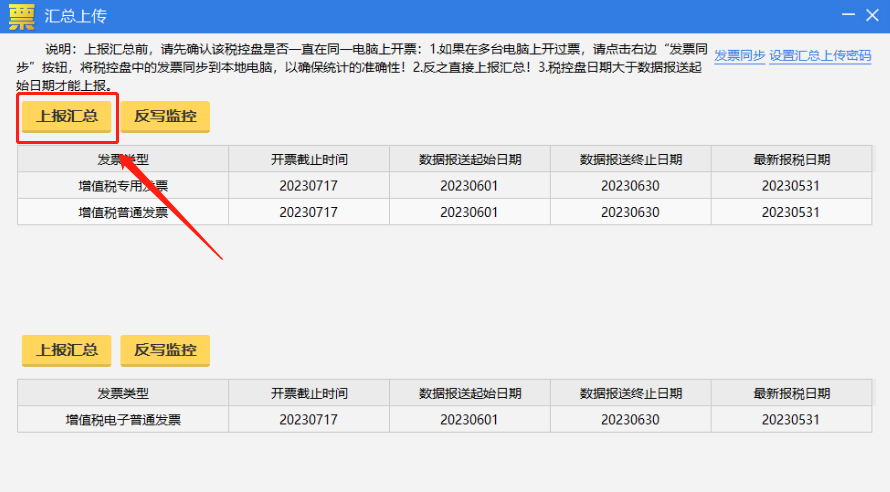Click the yellow 票 app icon in title bar
Viewport: 890px width, 492px height.
tap(22, 16)
